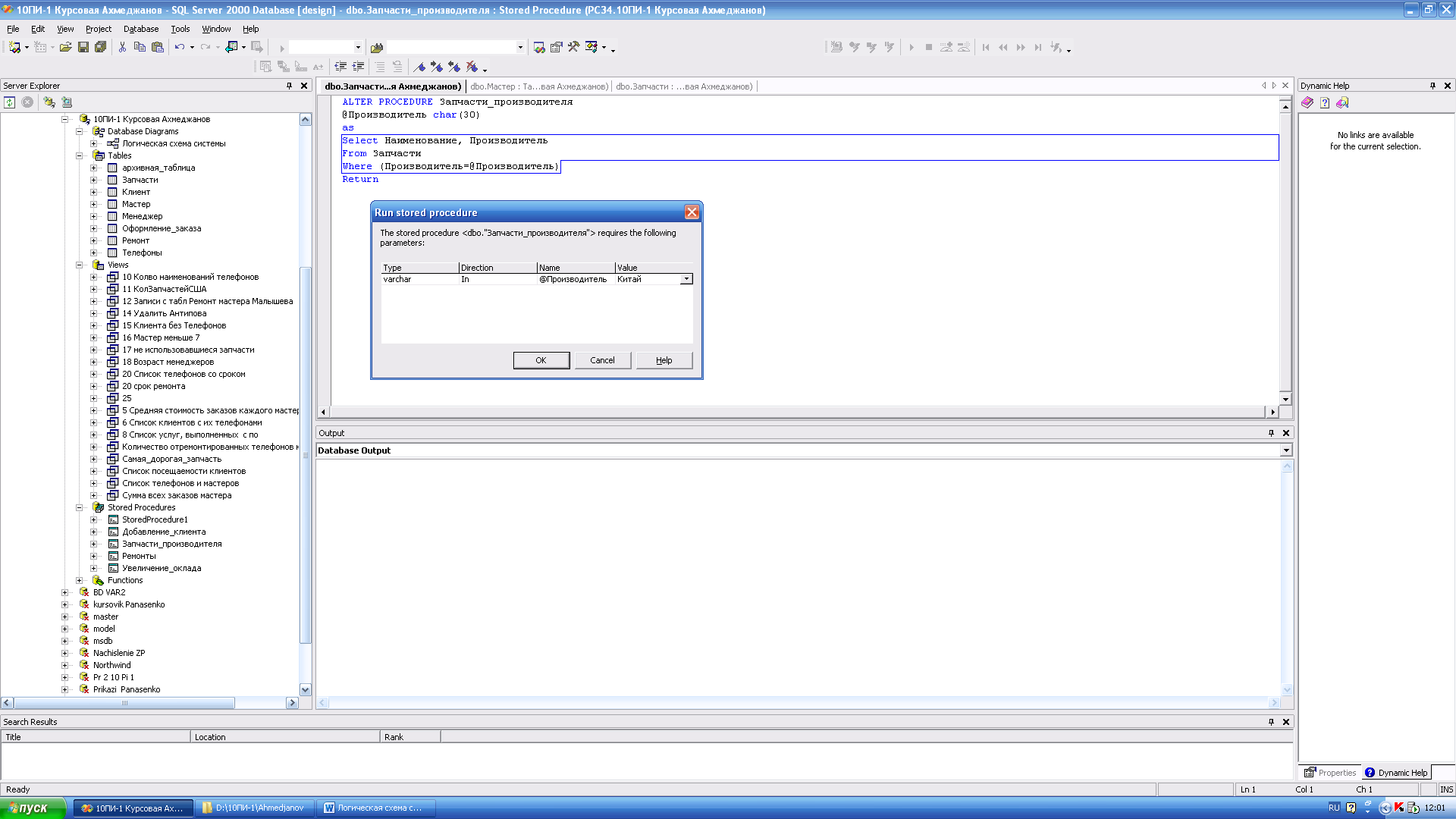Image resolution: width=1456 pixels, height=819 pixels.
Task: Click the Increase Indent icon
Action: click(x=359, y=67)
